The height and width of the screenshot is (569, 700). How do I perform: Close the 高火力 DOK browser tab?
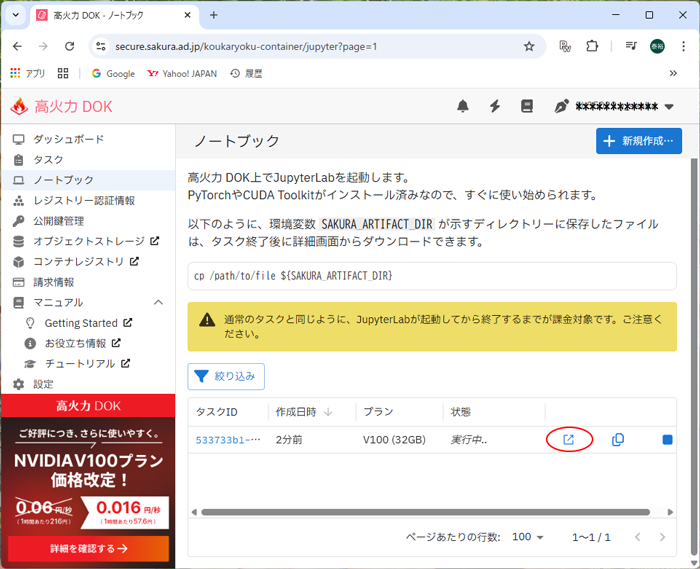188,15
